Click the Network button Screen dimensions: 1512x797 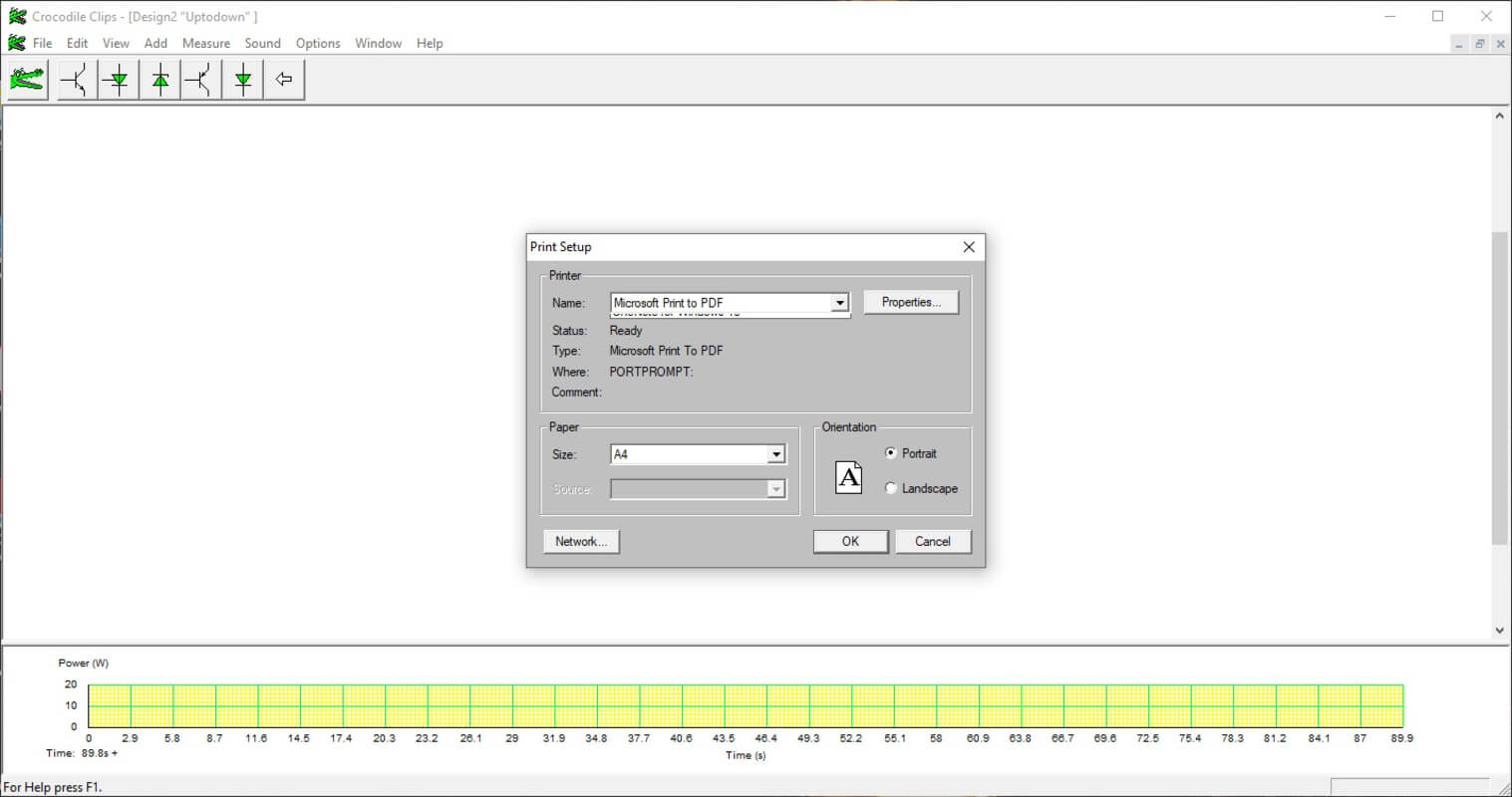pos(581,541)
